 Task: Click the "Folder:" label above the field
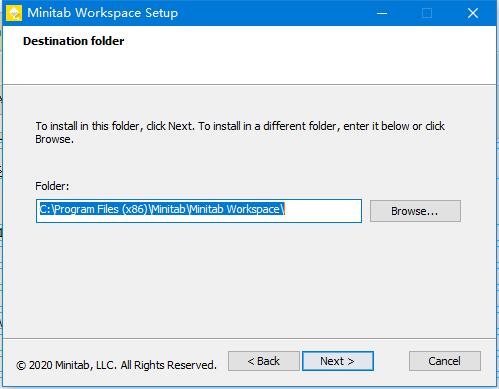click(x=52, y=186)
